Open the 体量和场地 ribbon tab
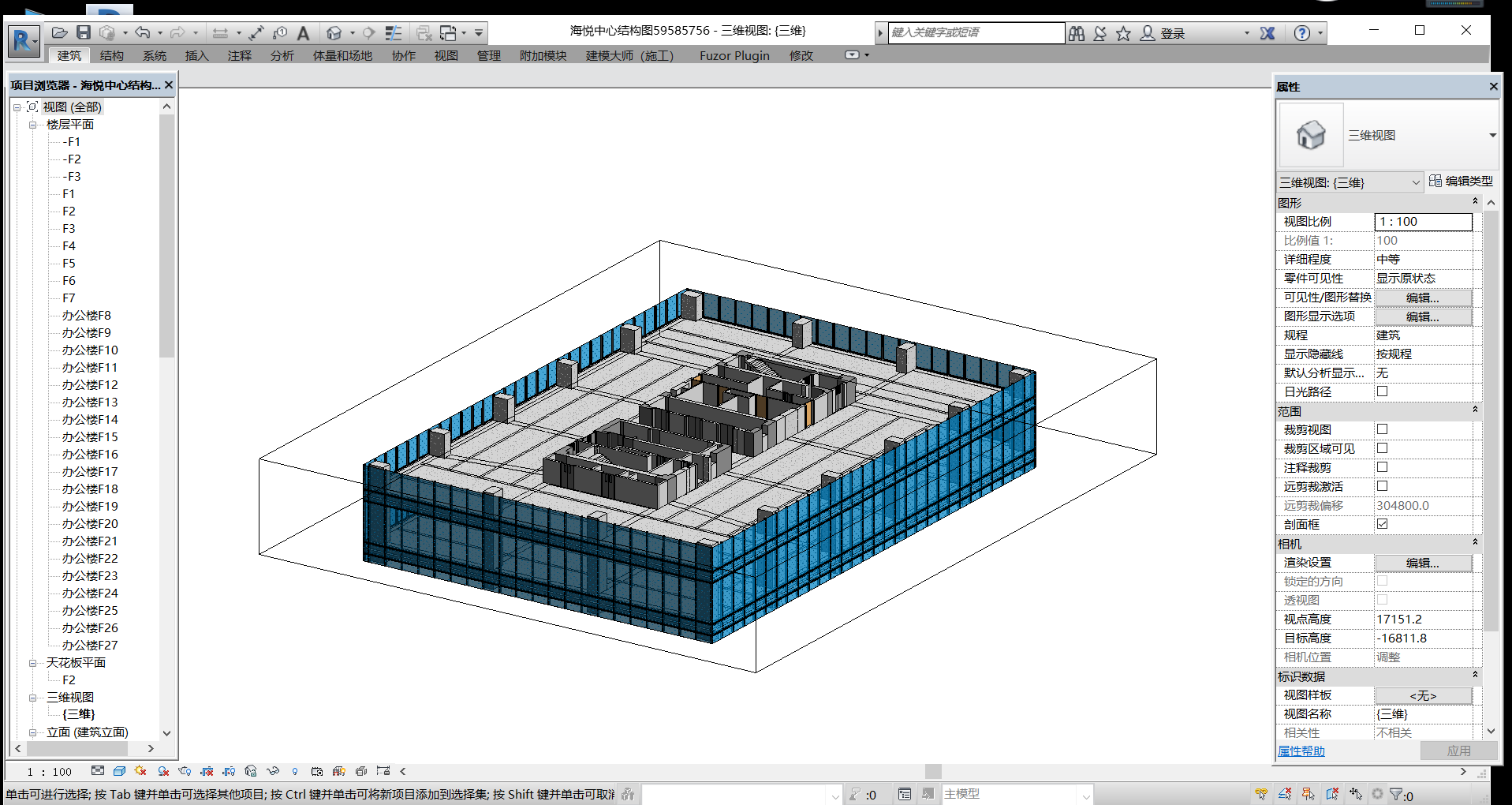 pyautogui.click(x=342, y=55)
